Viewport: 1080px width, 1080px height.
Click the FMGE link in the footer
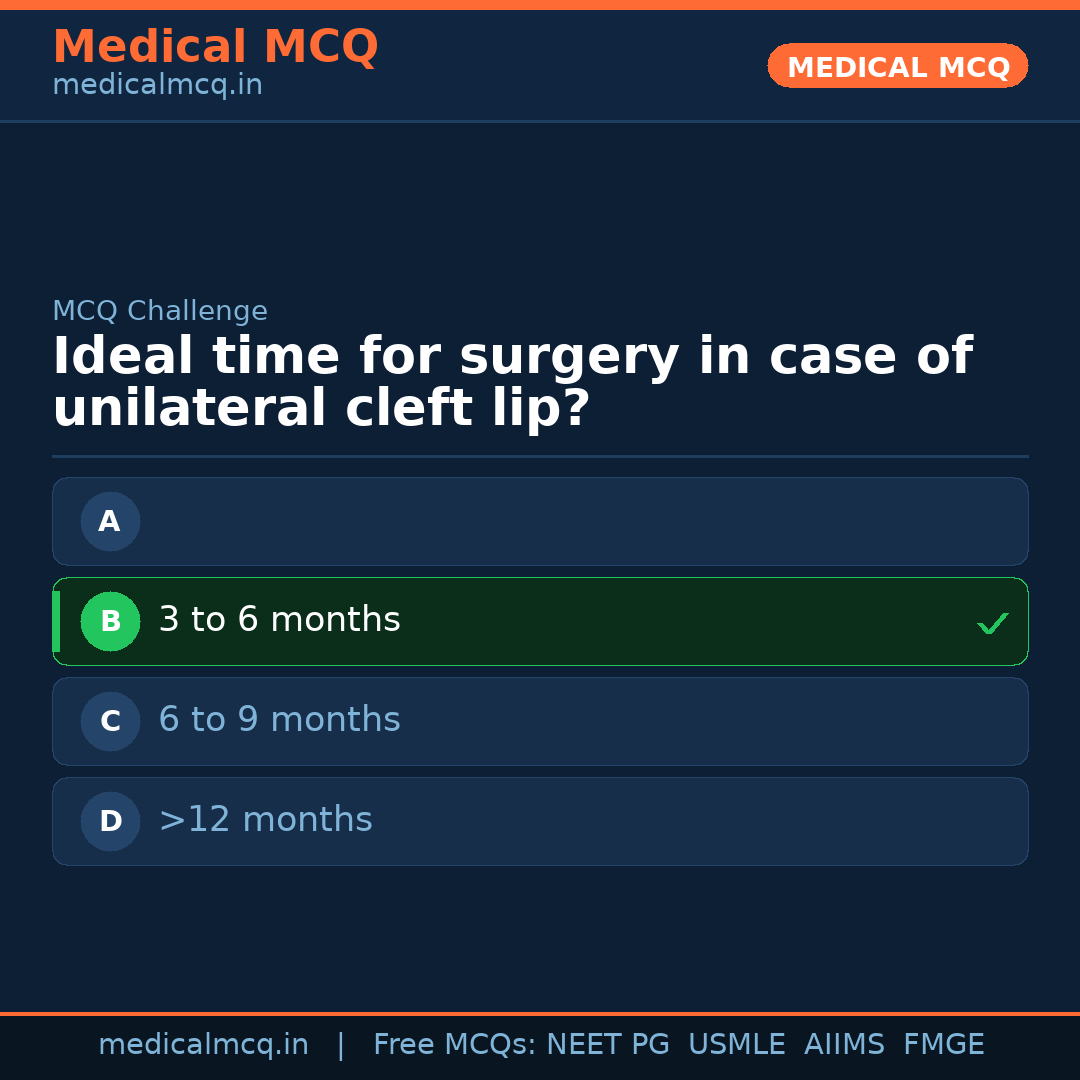pyautogui.click(x=943, y=1043)
